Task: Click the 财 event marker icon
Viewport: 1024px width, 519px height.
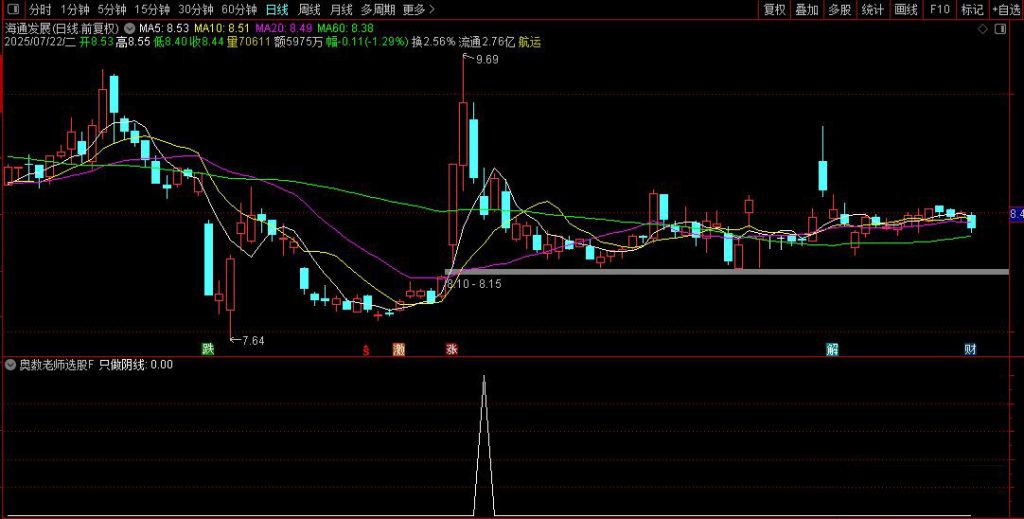Action: pyautogui.click(x=970, y=349)
